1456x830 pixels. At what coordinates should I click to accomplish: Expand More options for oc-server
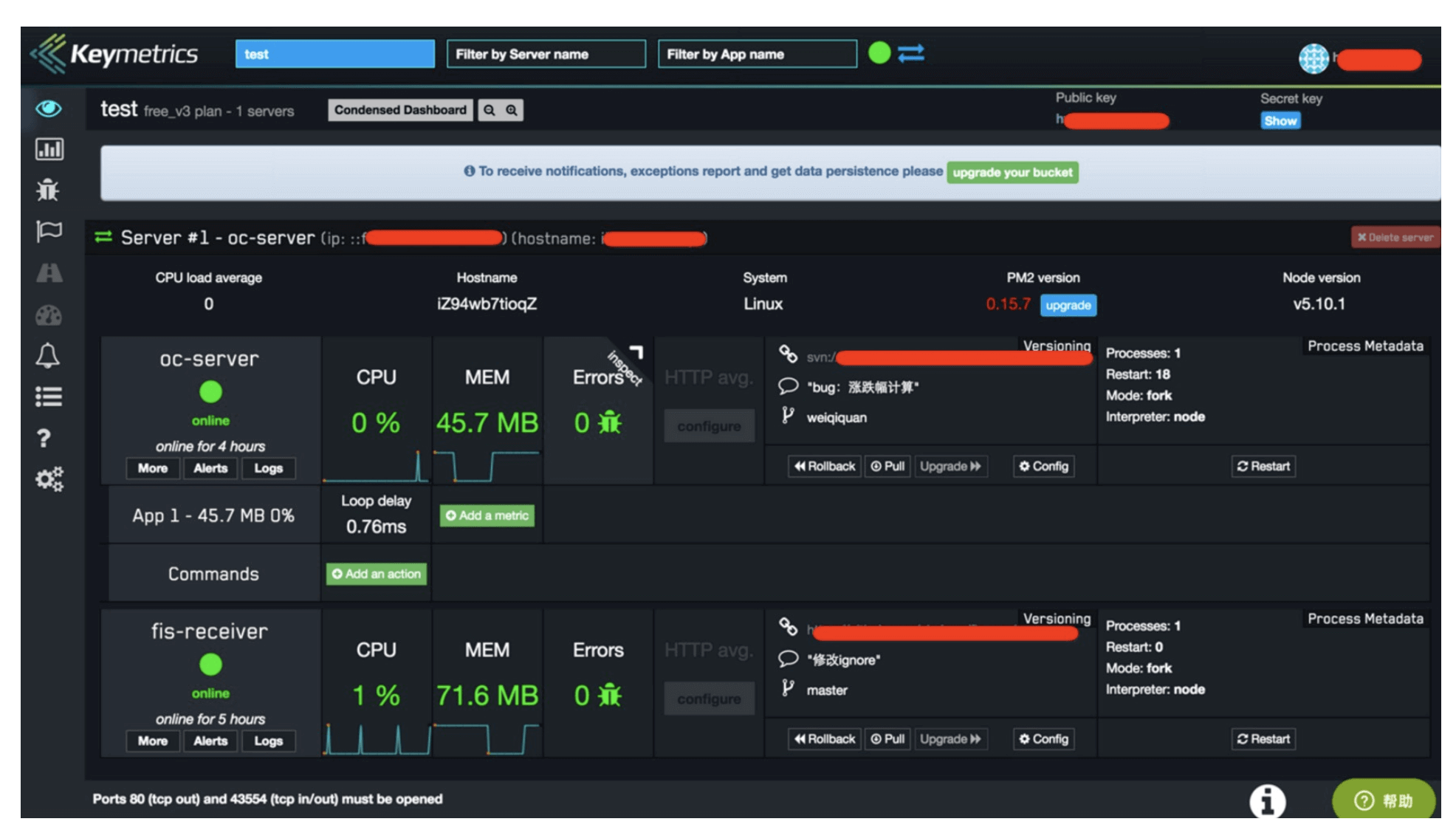(x=153, y=468)
